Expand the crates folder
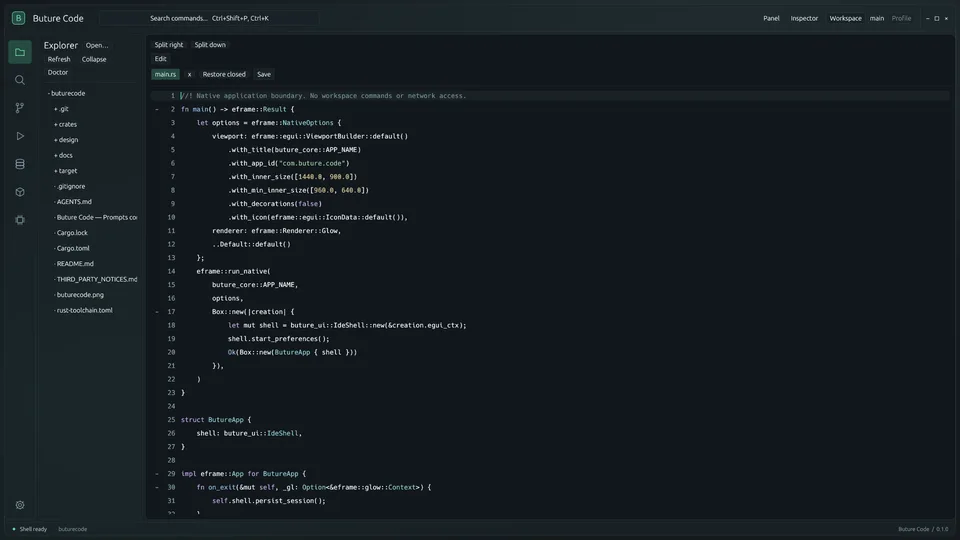Image resolution: width=960 pixels, height=540 pixels. click(x=66, y=124)
